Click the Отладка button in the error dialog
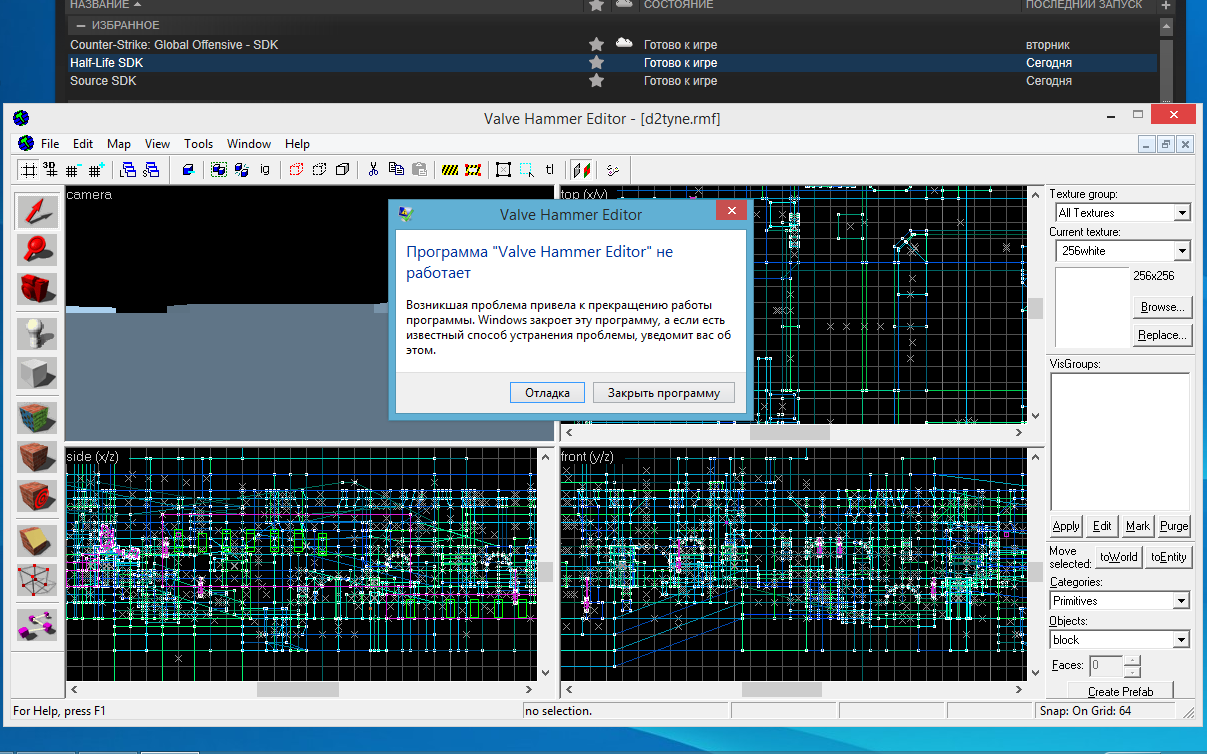 pos(547,393)
